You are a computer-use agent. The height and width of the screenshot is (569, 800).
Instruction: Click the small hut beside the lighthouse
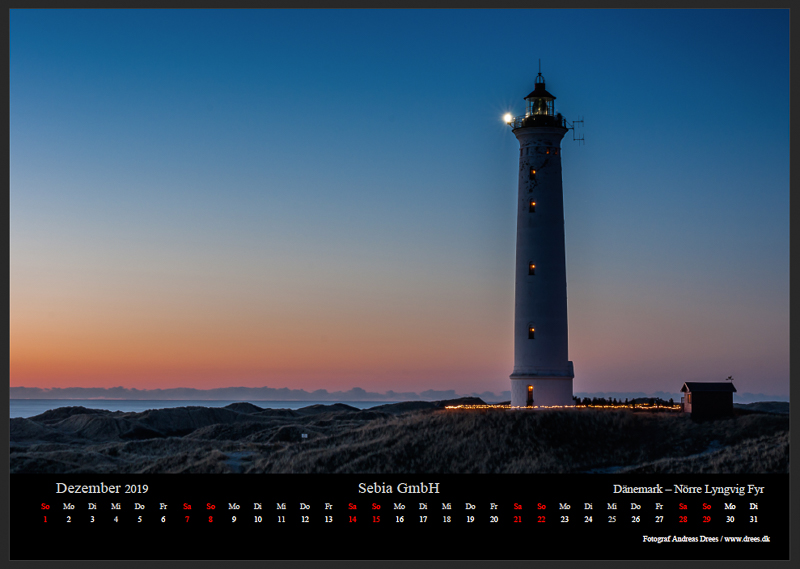[709, 400]
